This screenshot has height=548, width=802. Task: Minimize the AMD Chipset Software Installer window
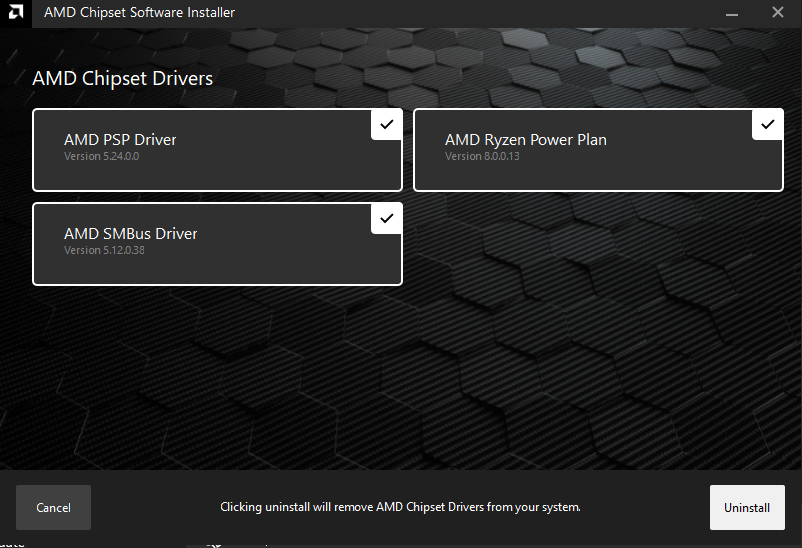coord(732,13)
